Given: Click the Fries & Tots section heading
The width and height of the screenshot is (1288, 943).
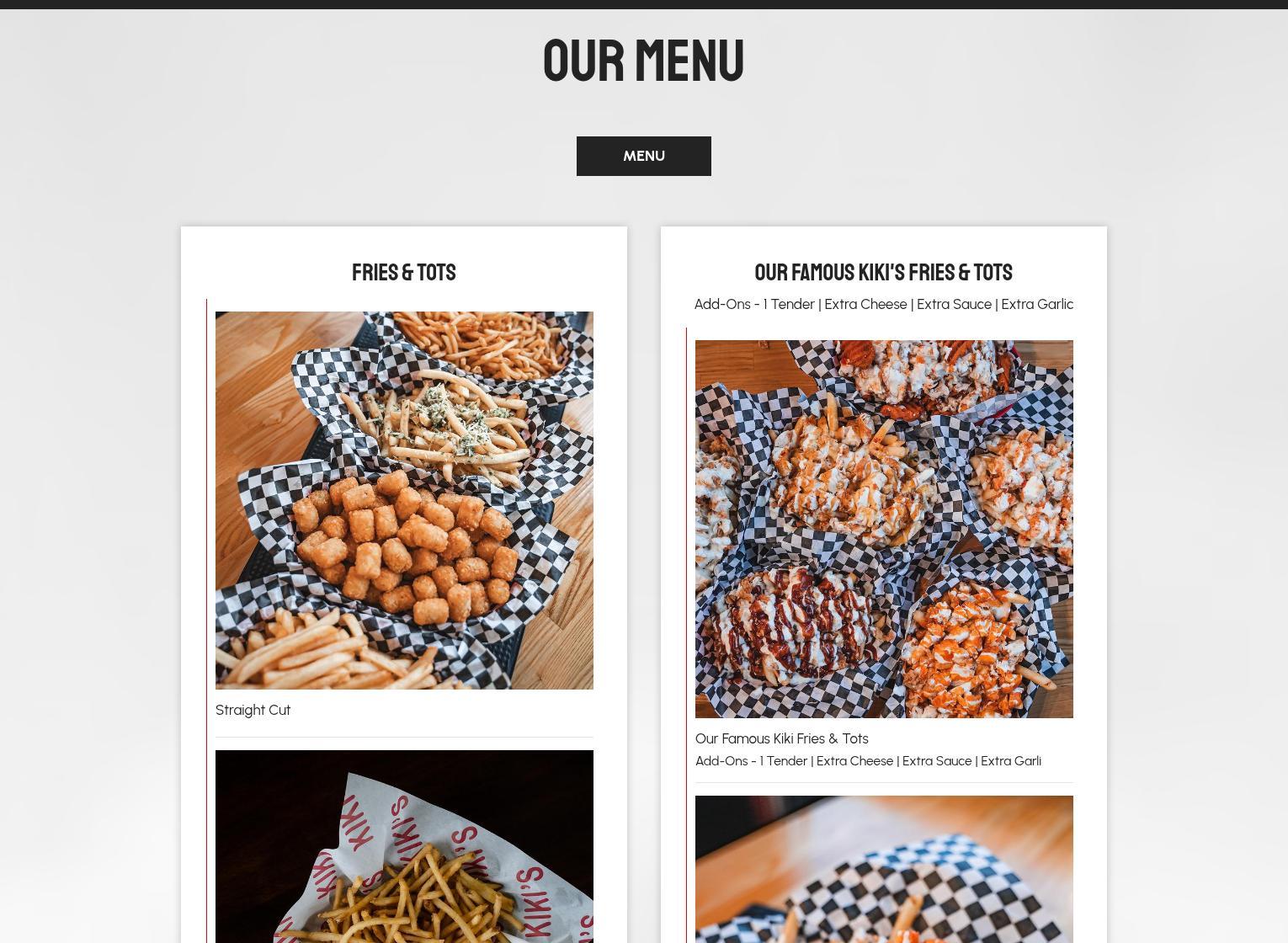Looking at the screenshot, I should point(403,273).
